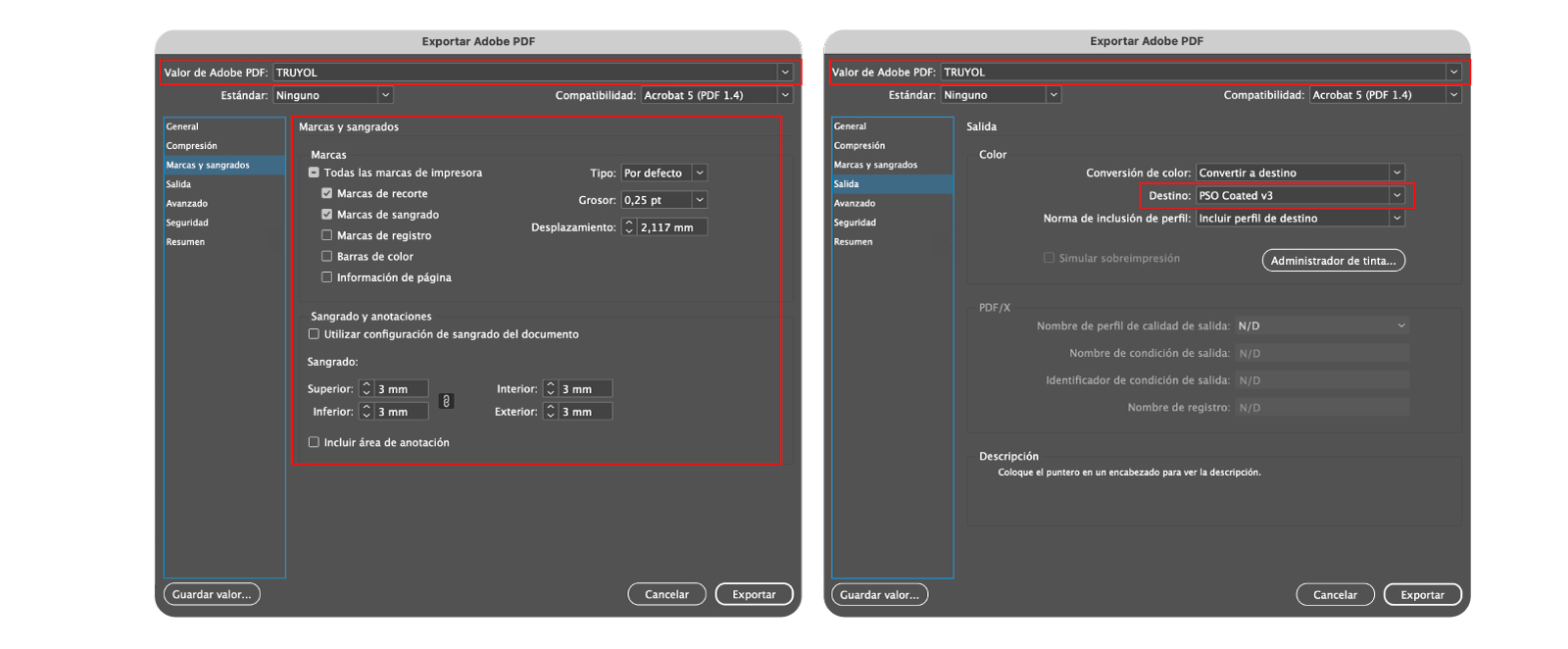
Task: Click the Administrador de tinta button
Action: click(1333, 261)
